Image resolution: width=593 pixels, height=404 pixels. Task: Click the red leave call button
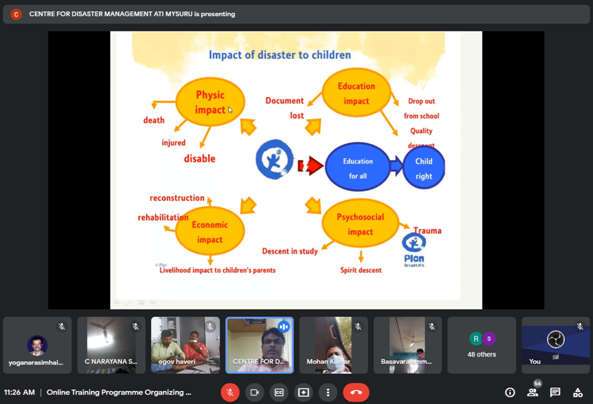point(356,392)
